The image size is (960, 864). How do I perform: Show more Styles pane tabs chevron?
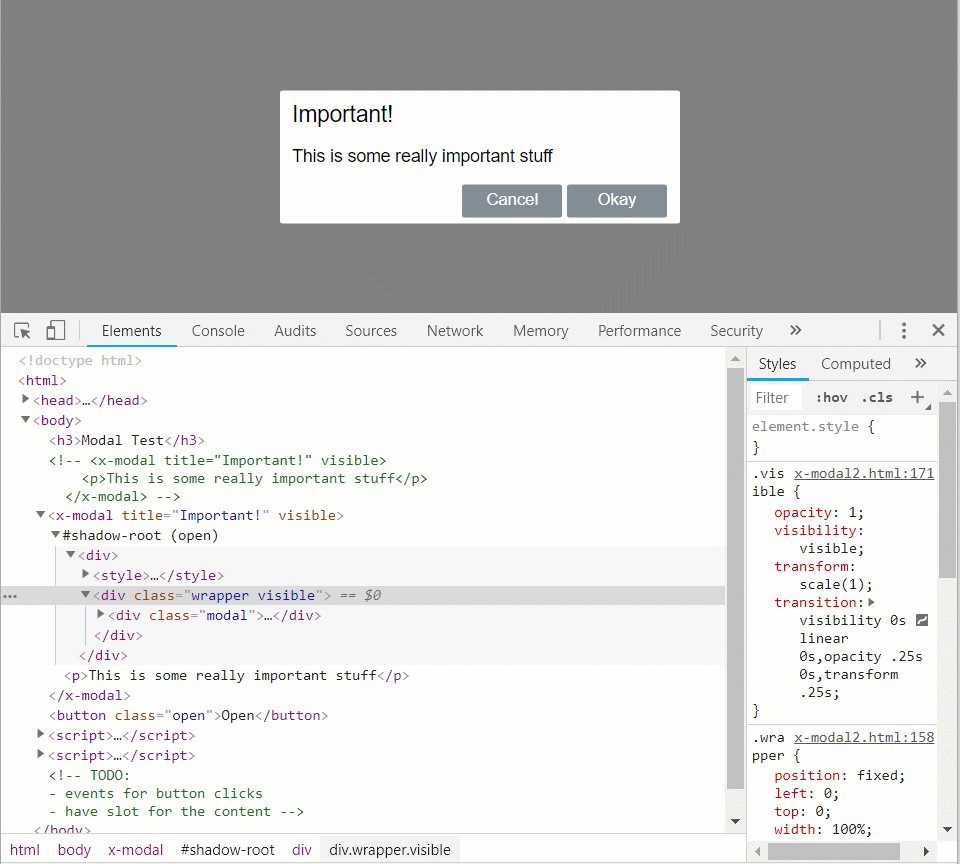(921, 364)
